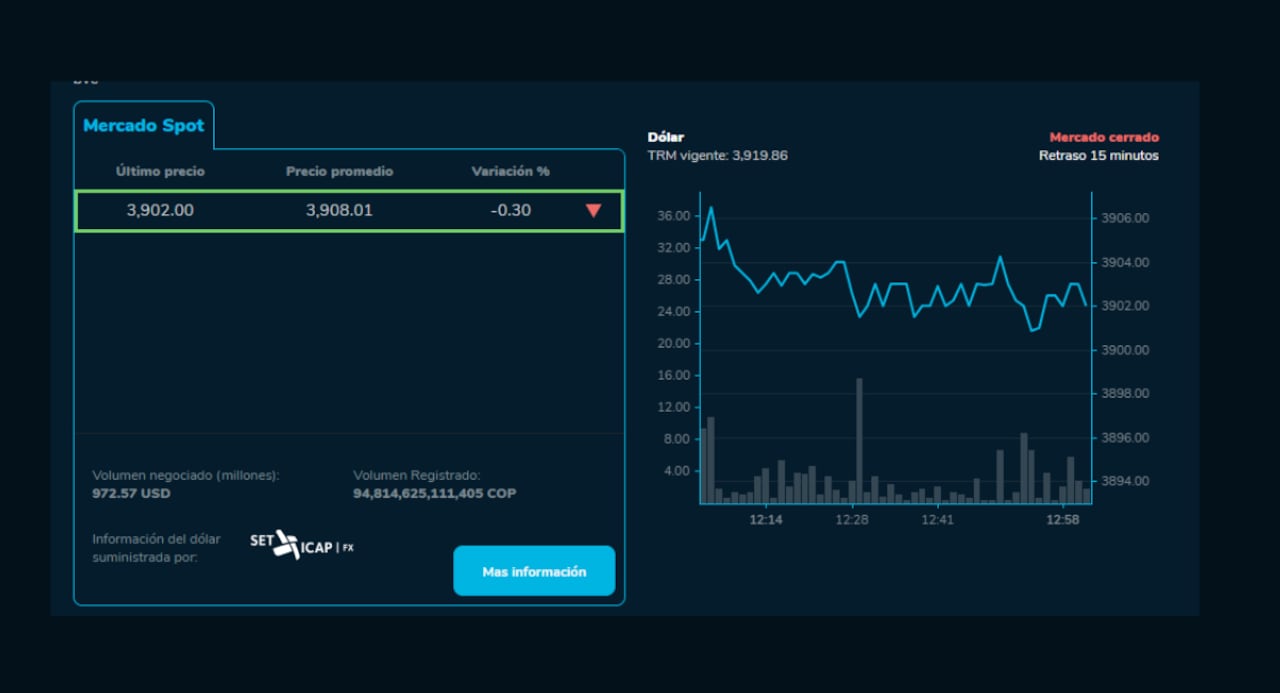
Task: Click the TRM vigente 3,919.86 value
Action: (717, 155)
